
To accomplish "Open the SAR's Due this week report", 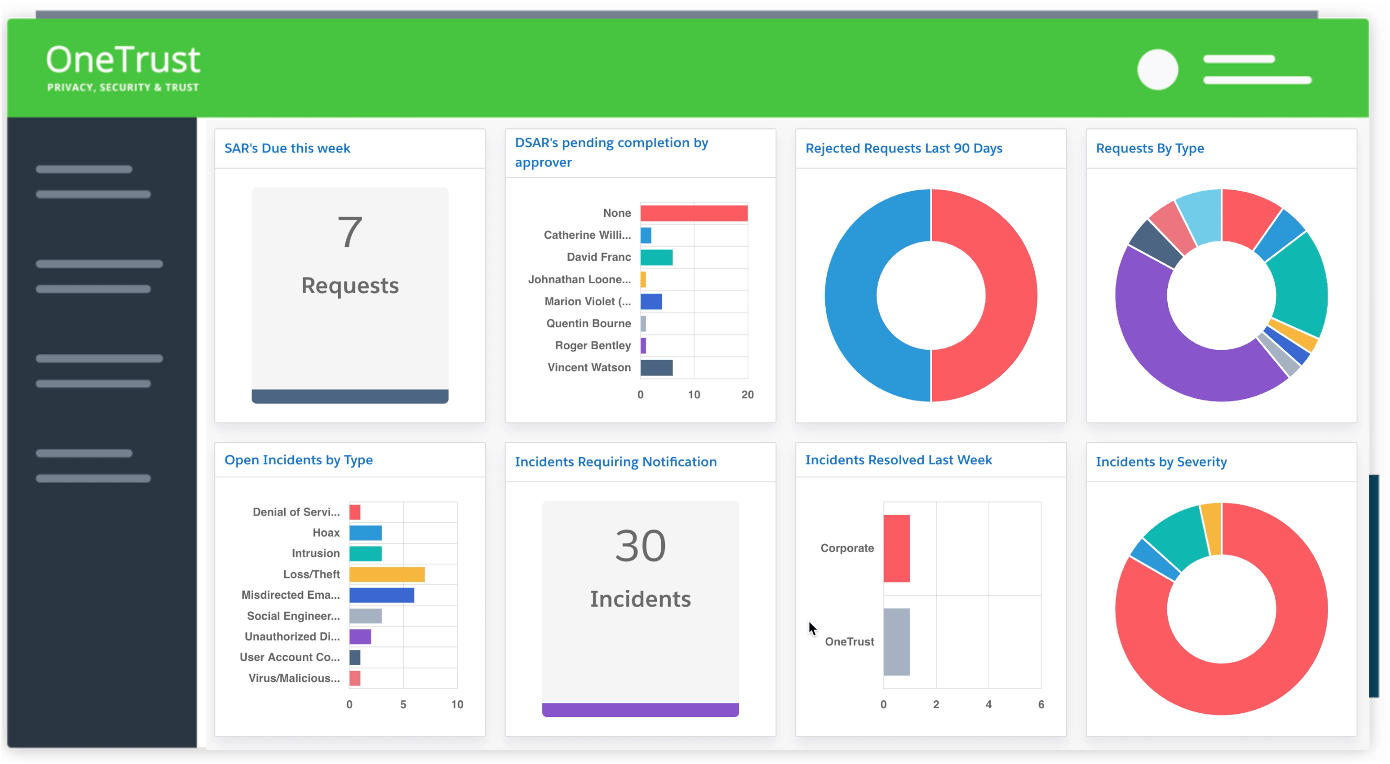I will (x=287, y=148).
